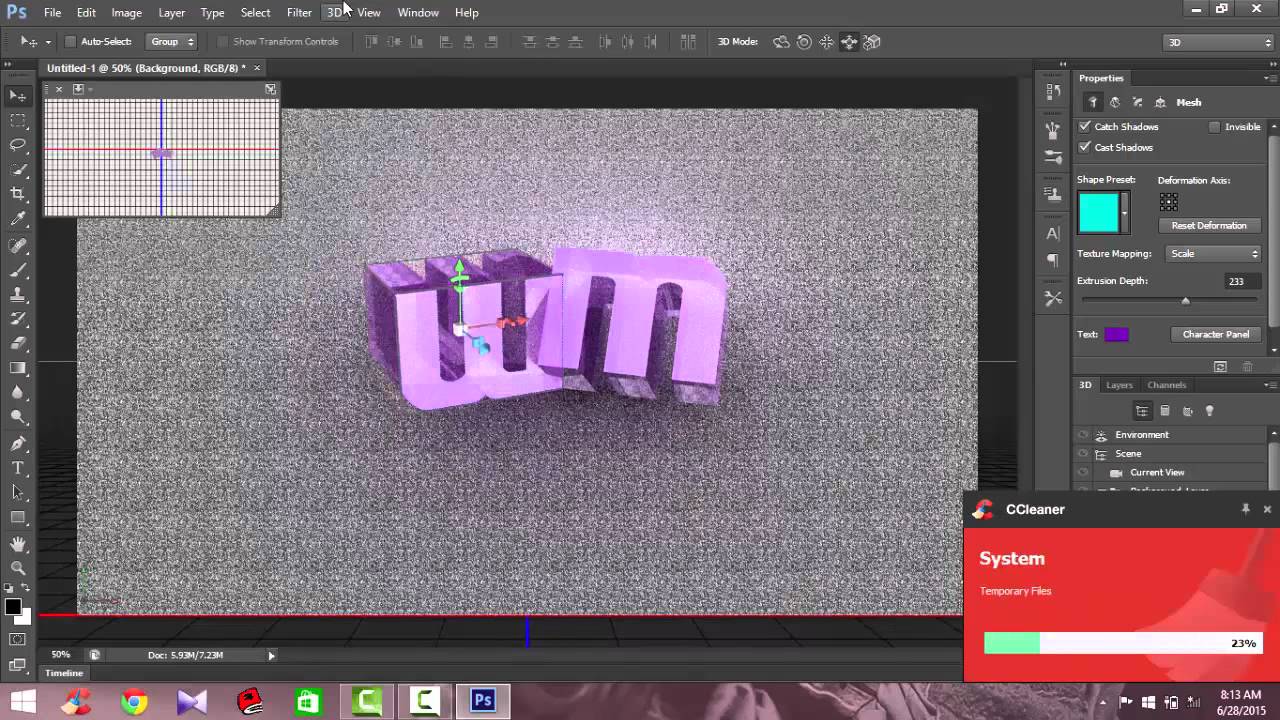1280x720 pixels.
Task: Open the Filter menu
Action: (299, 12)
